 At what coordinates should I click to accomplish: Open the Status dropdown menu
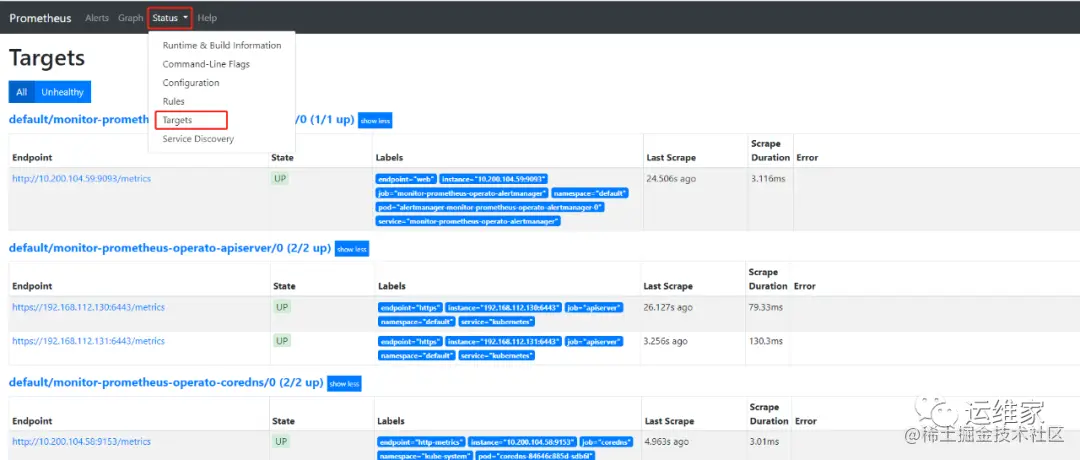click(170, 18)
